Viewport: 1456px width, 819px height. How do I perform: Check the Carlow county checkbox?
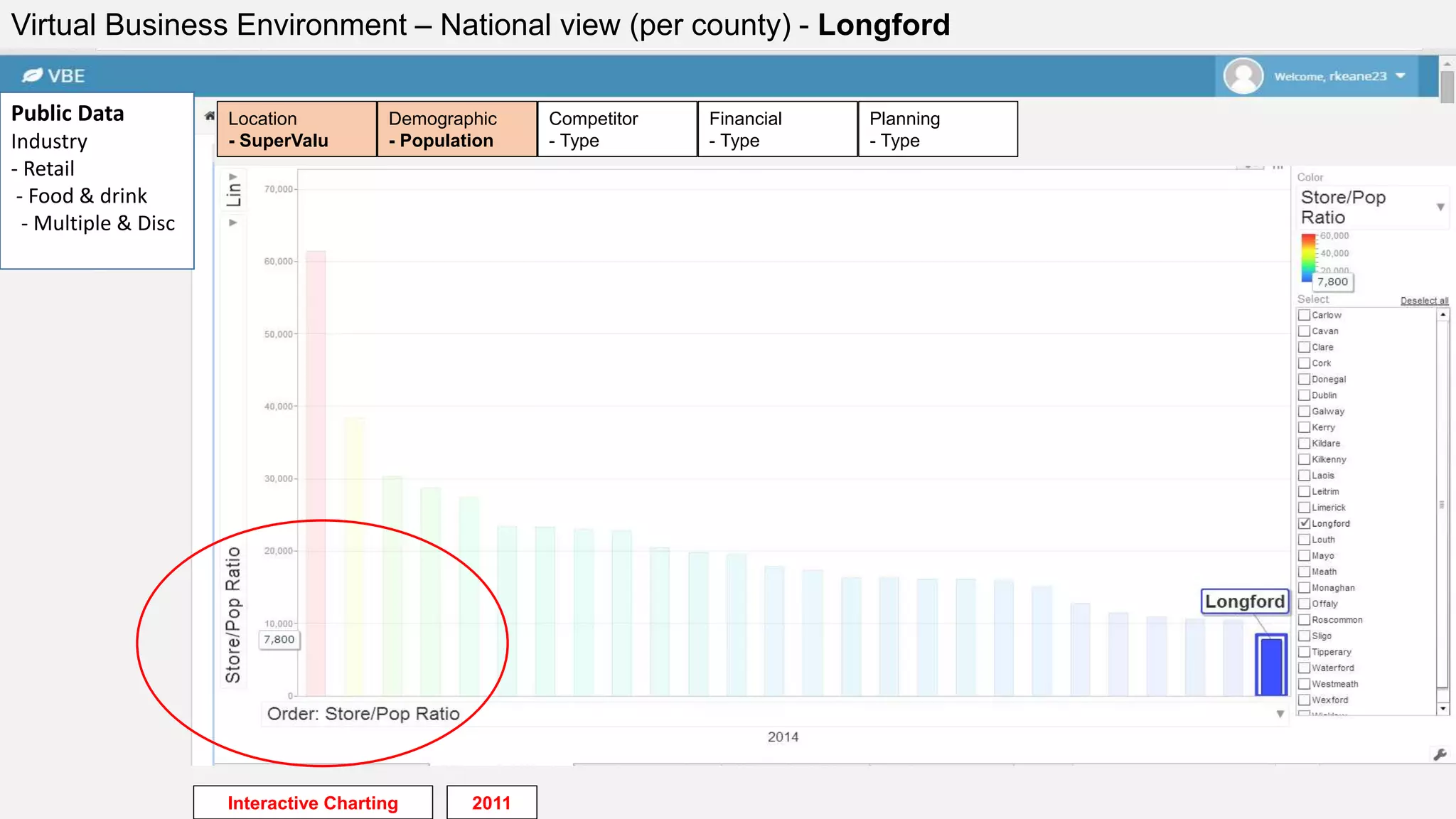pos(1304,315)
